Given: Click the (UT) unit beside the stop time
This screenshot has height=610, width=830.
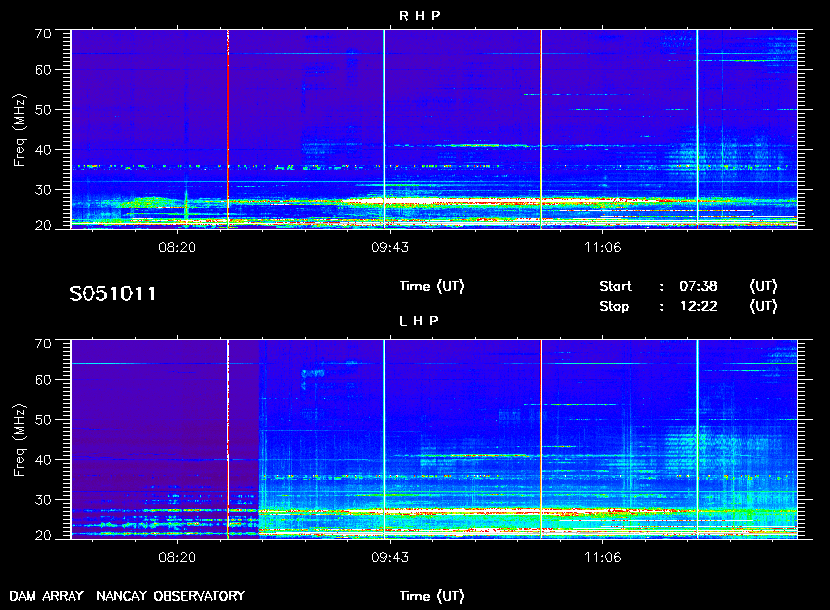Looking at the screenshot, I should (763, 307).
